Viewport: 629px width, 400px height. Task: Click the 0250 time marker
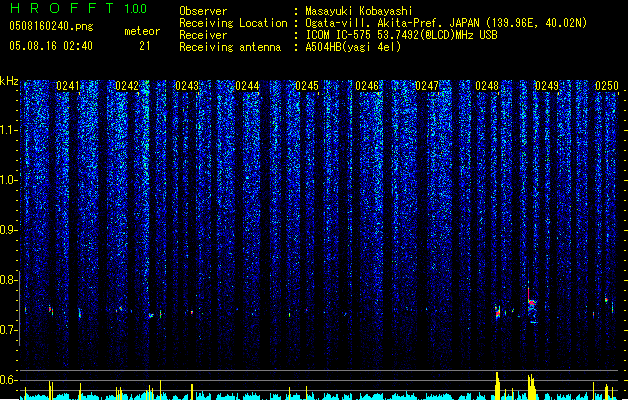point(607,86)
